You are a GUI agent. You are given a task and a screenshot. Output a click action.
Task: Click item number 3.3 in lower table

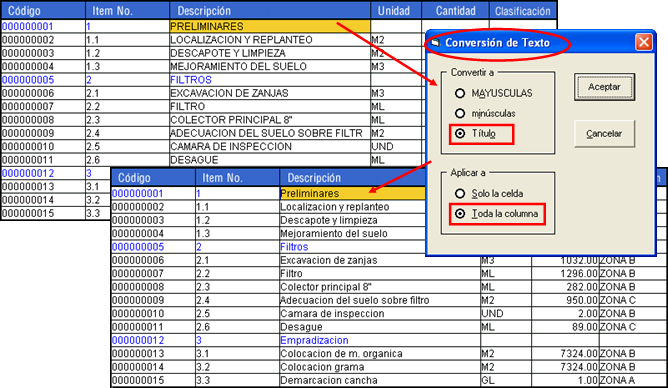pos(237,380)
